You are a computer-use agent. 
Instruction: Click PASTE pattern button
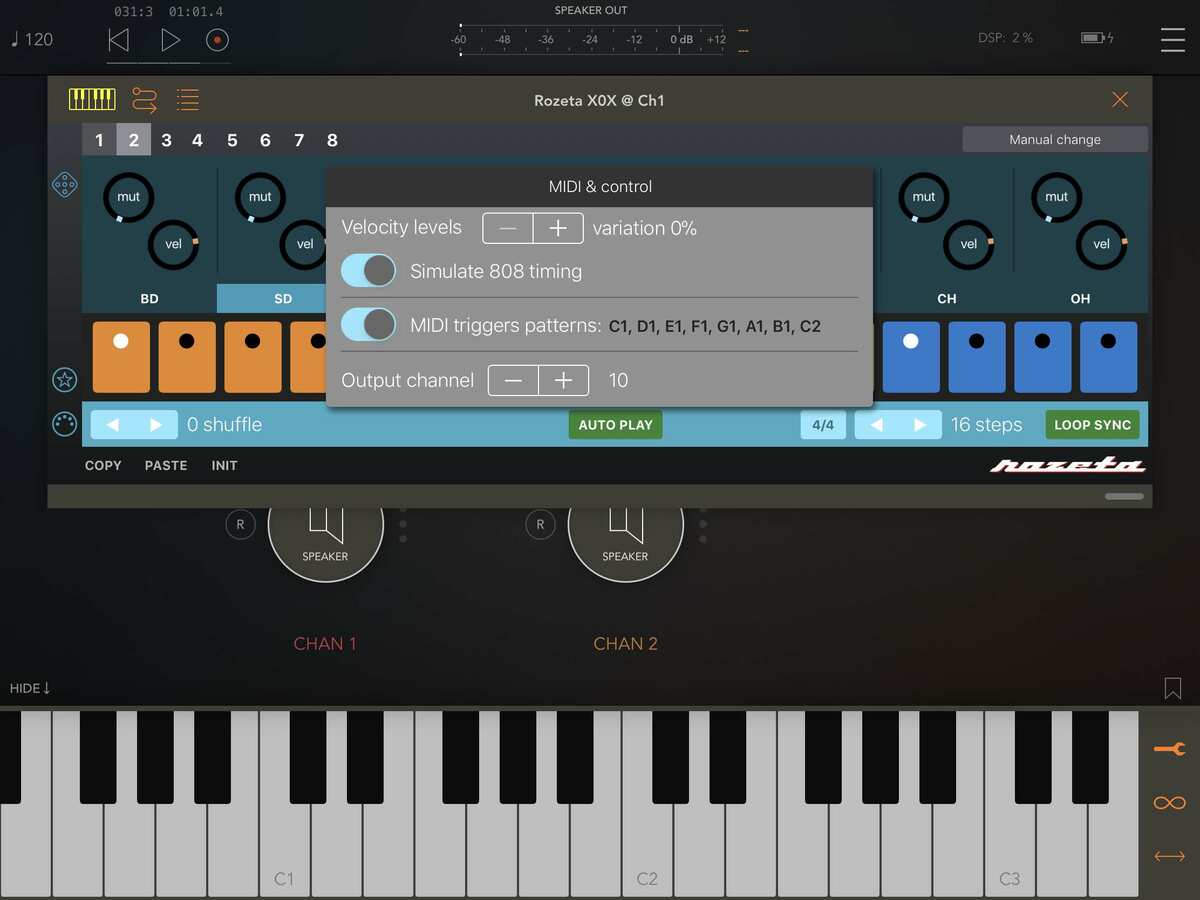(x=166, y=466)
